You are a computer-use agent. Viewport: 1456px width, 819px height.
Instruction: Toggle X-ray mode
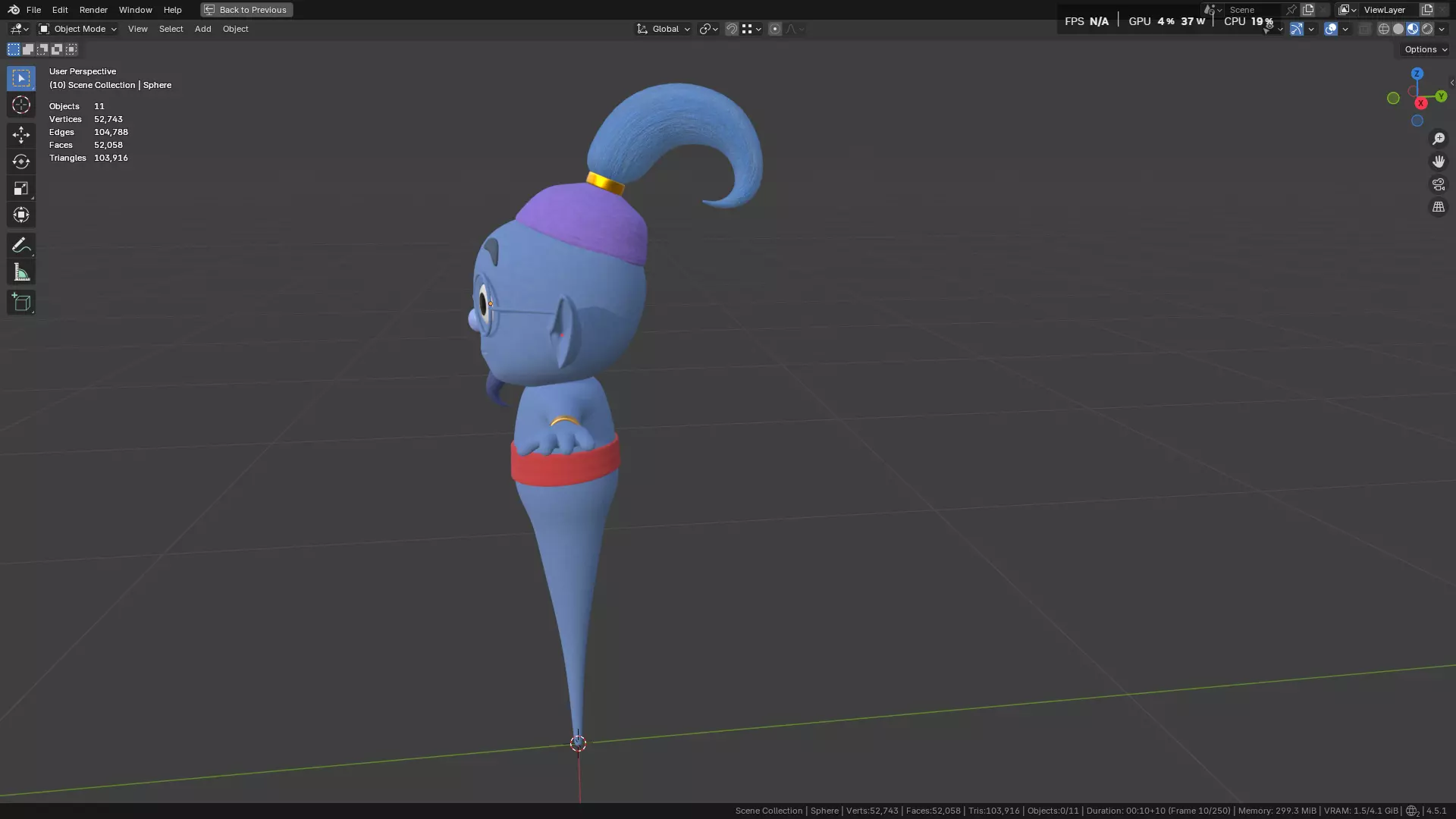pyautogui.click(x=1365, y=29)
